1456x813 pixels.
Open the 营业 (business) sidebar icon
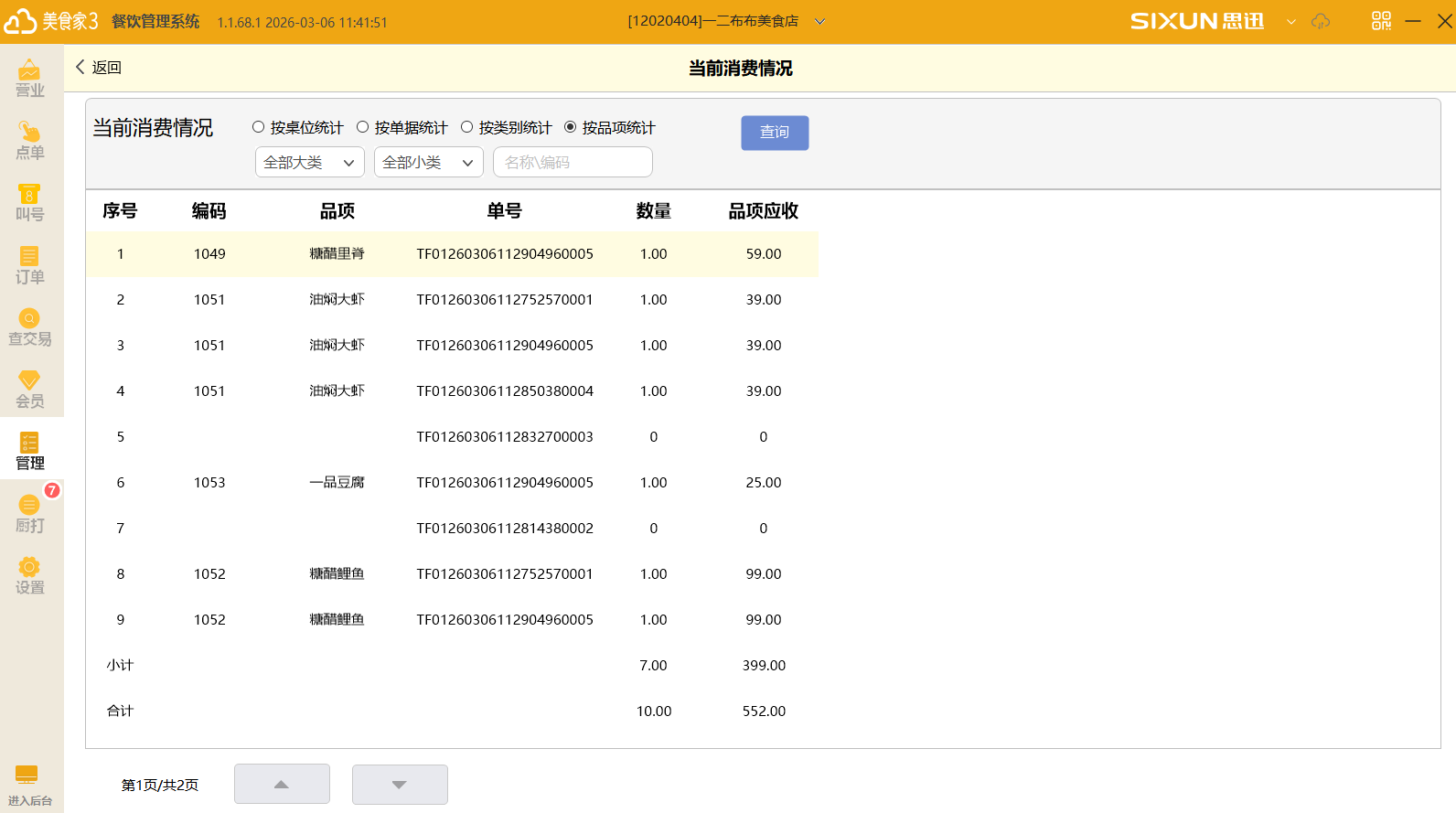point(29,77)
